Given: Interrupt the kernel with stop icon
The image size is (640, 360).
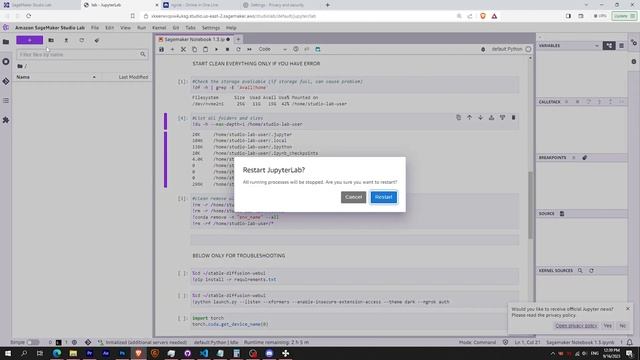Looking at the screenshot, I should click(x=227, y=49).
